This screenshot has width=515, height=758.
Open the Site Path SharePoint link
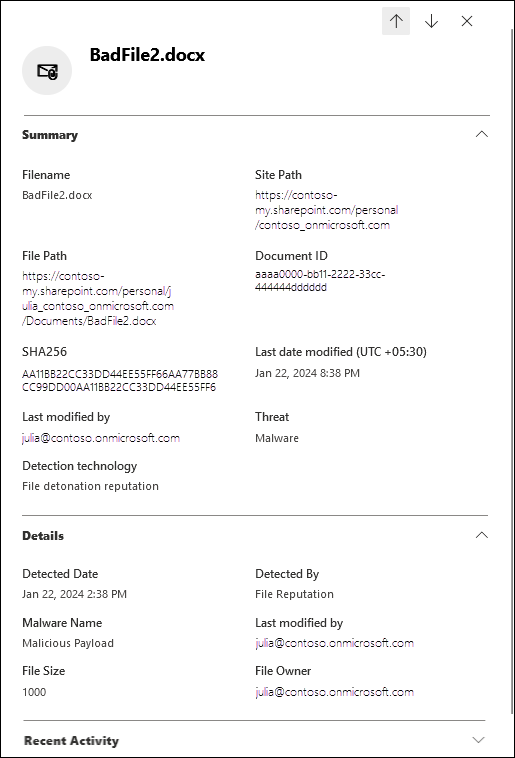pyautogui.click(x=326, y=210)
